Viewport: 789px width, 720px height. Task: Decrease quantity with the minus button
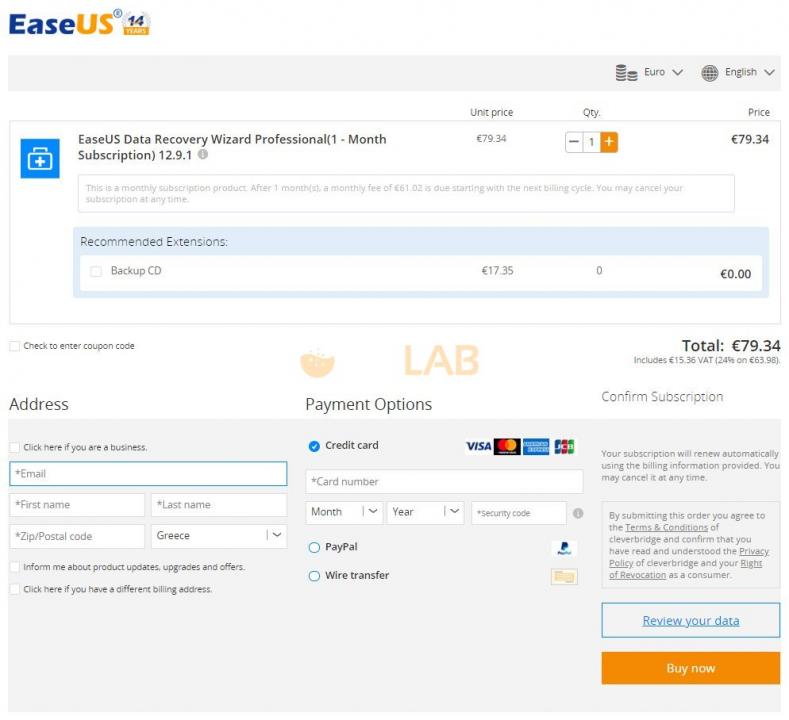coord(574,142)
